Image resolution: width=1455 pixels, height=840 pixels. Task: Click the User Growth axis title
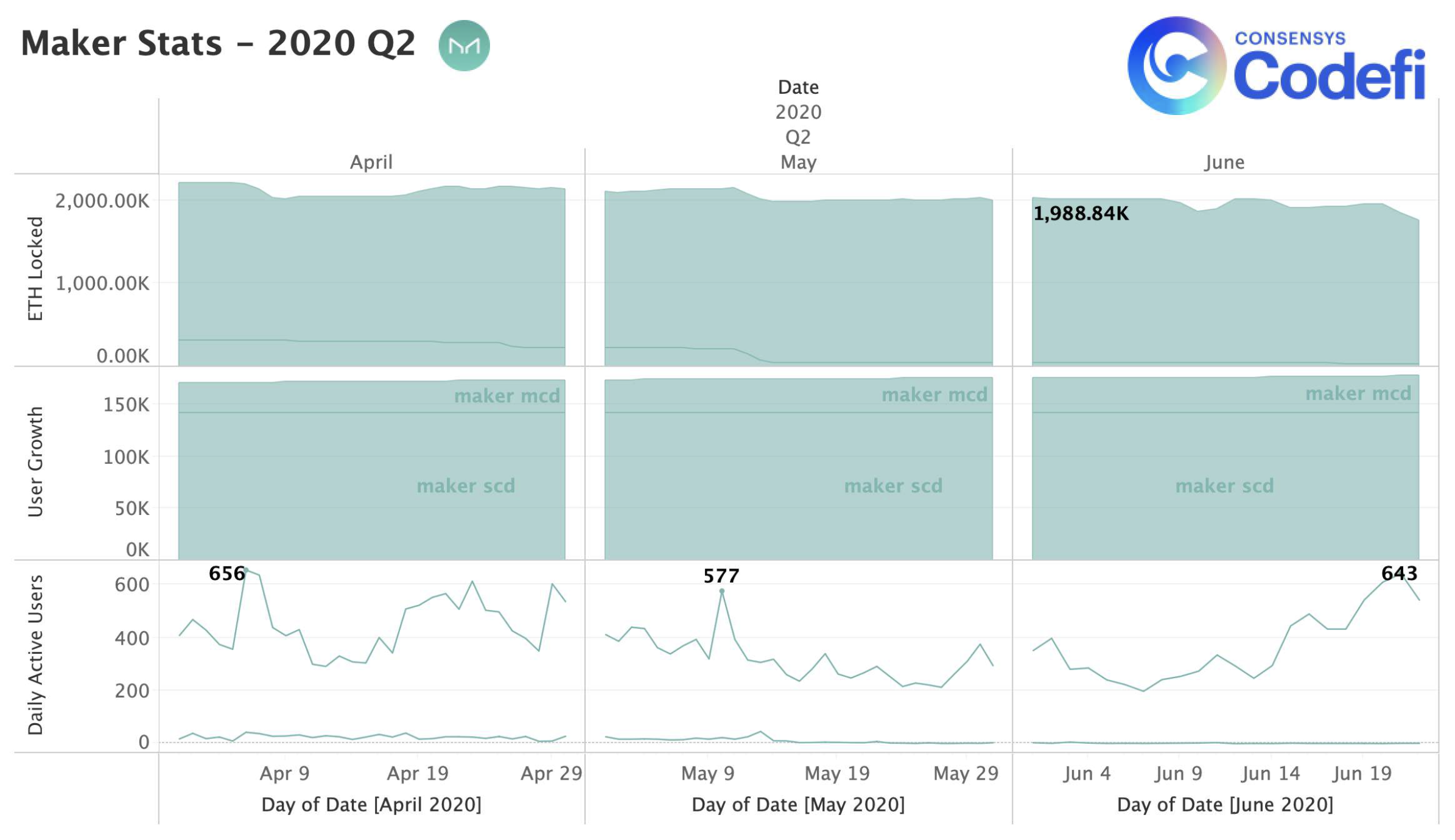pos(35,462)
